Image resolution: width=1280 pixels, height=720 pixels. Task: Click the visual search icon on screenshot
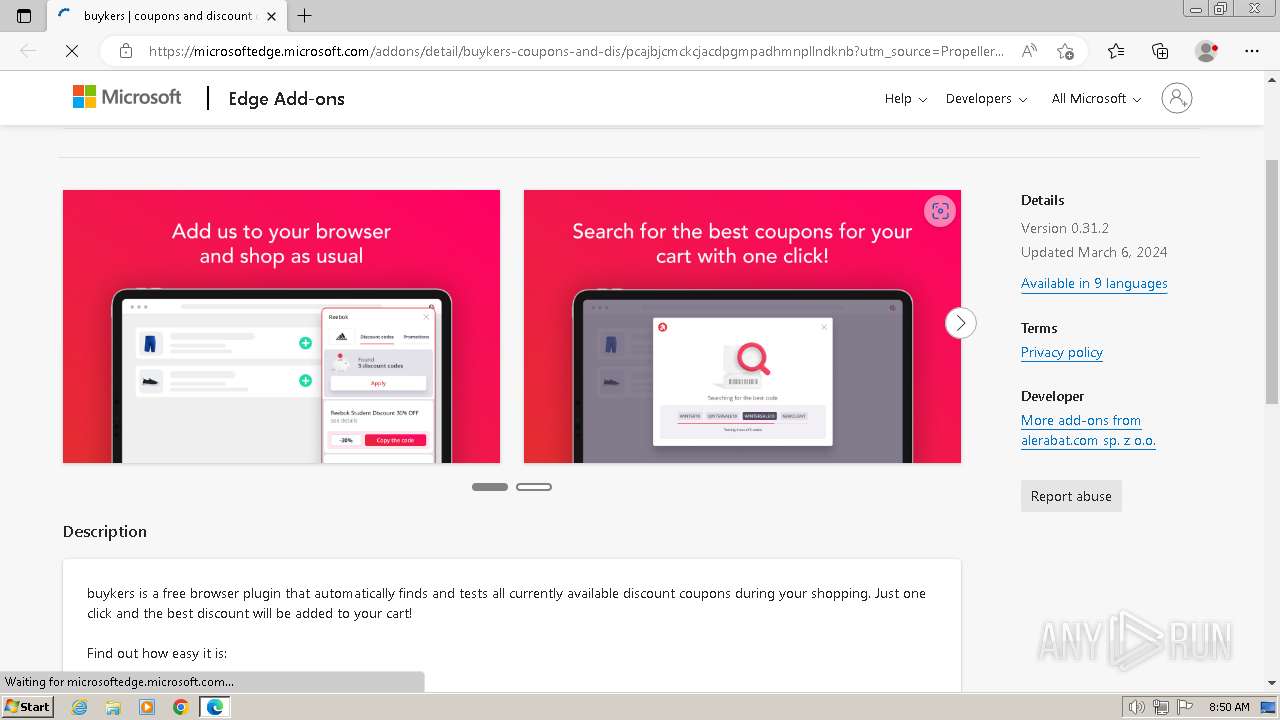pyautogui.click(x=939, y=211)
